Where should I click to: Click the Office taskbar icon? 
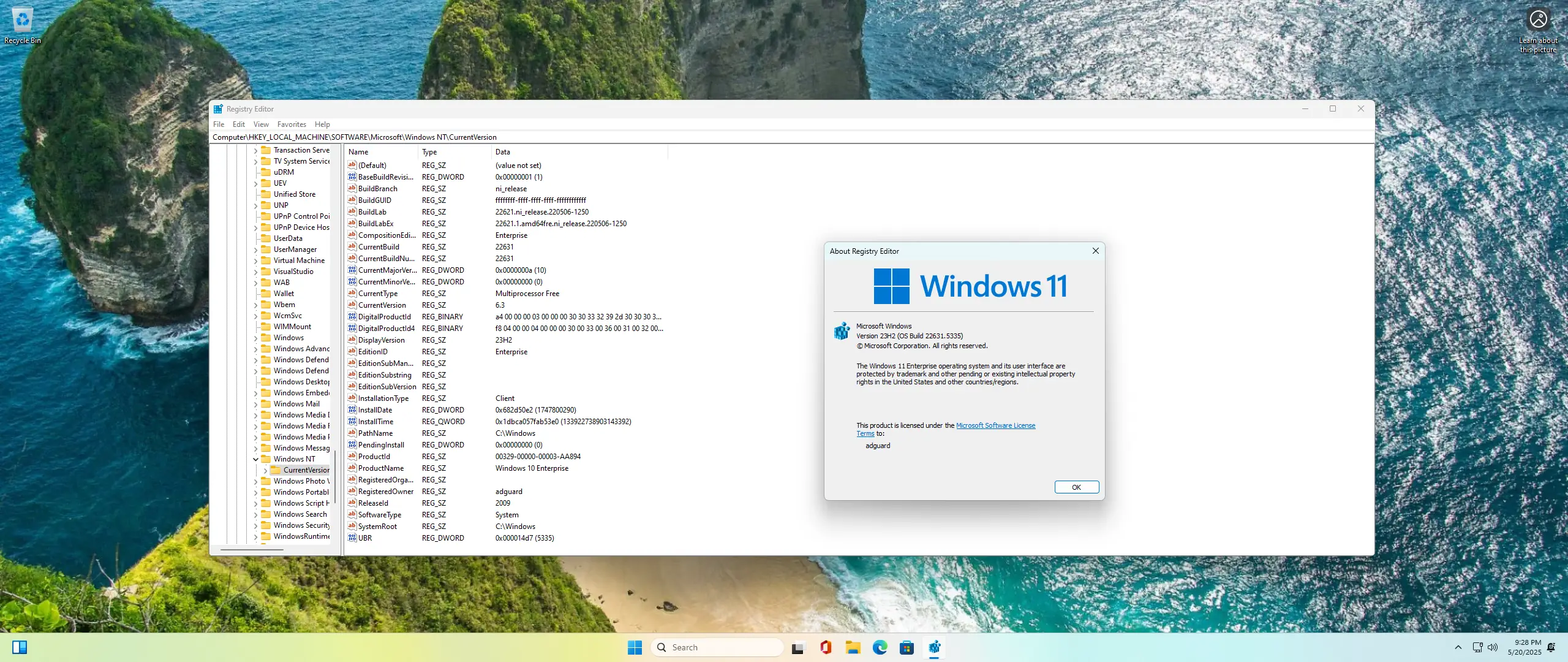[826, 647]
